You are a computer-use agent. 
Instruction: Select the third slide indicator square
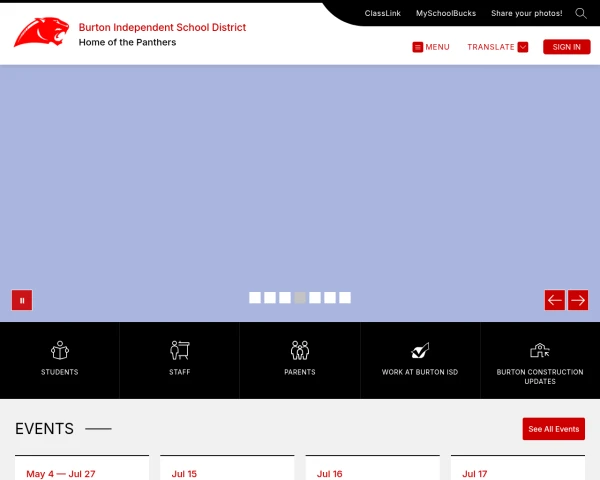pyautogui.click(x=285, y=297)
